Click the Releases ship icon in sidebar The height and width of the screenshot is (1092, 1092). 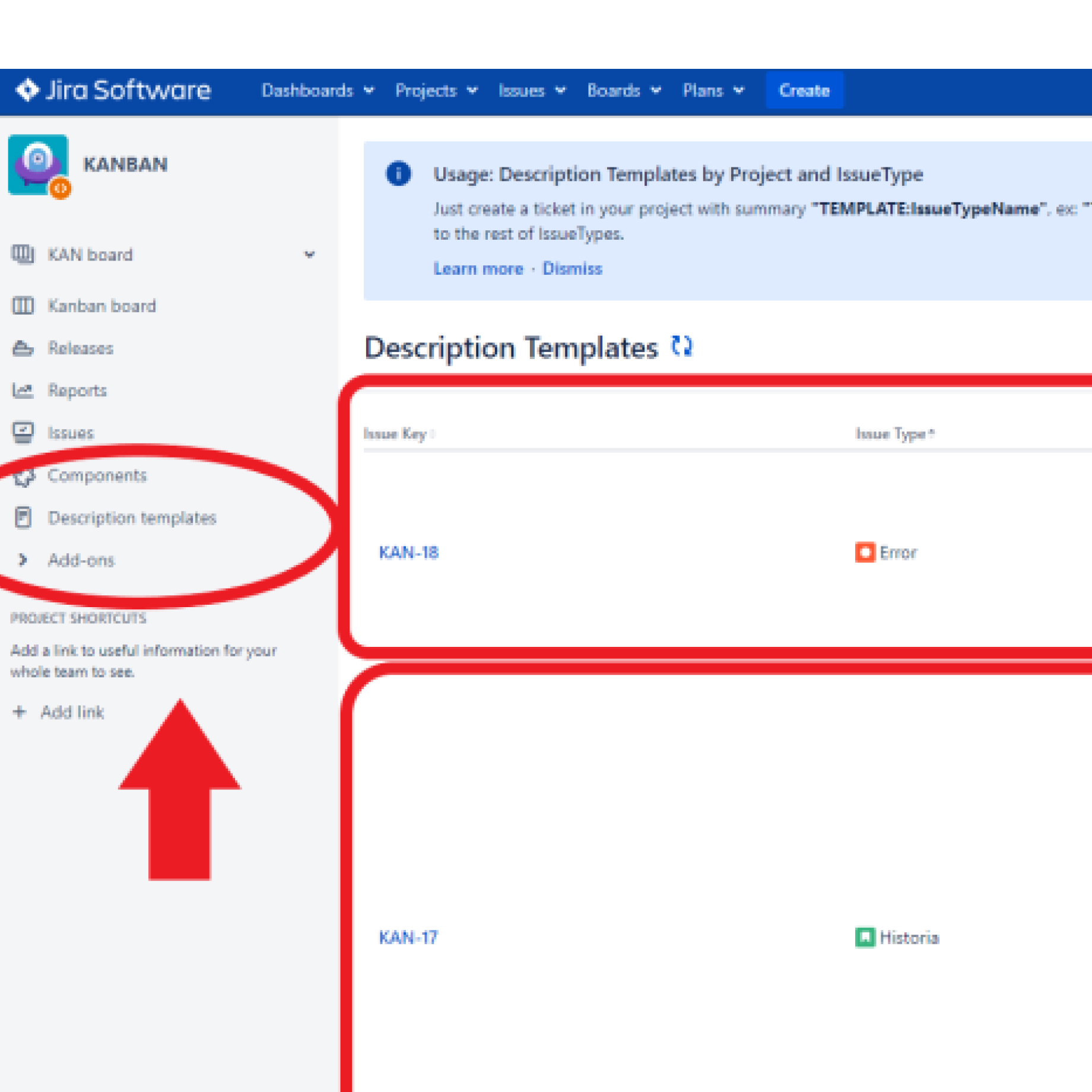[23, 348]
